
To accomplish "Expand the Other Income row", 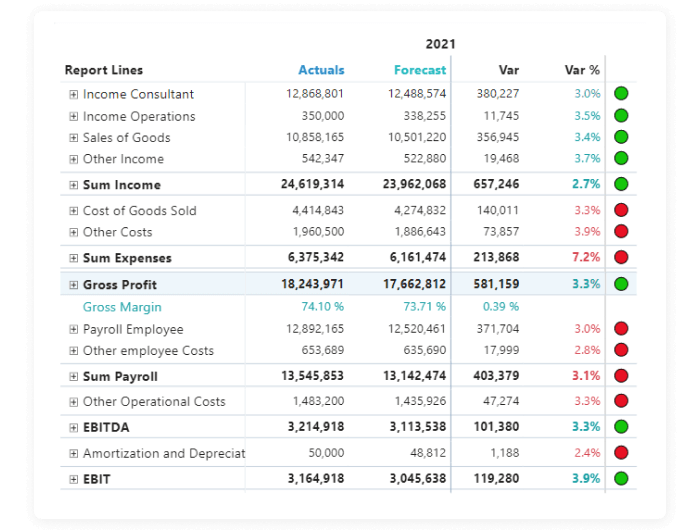I will tap(74, 159).
